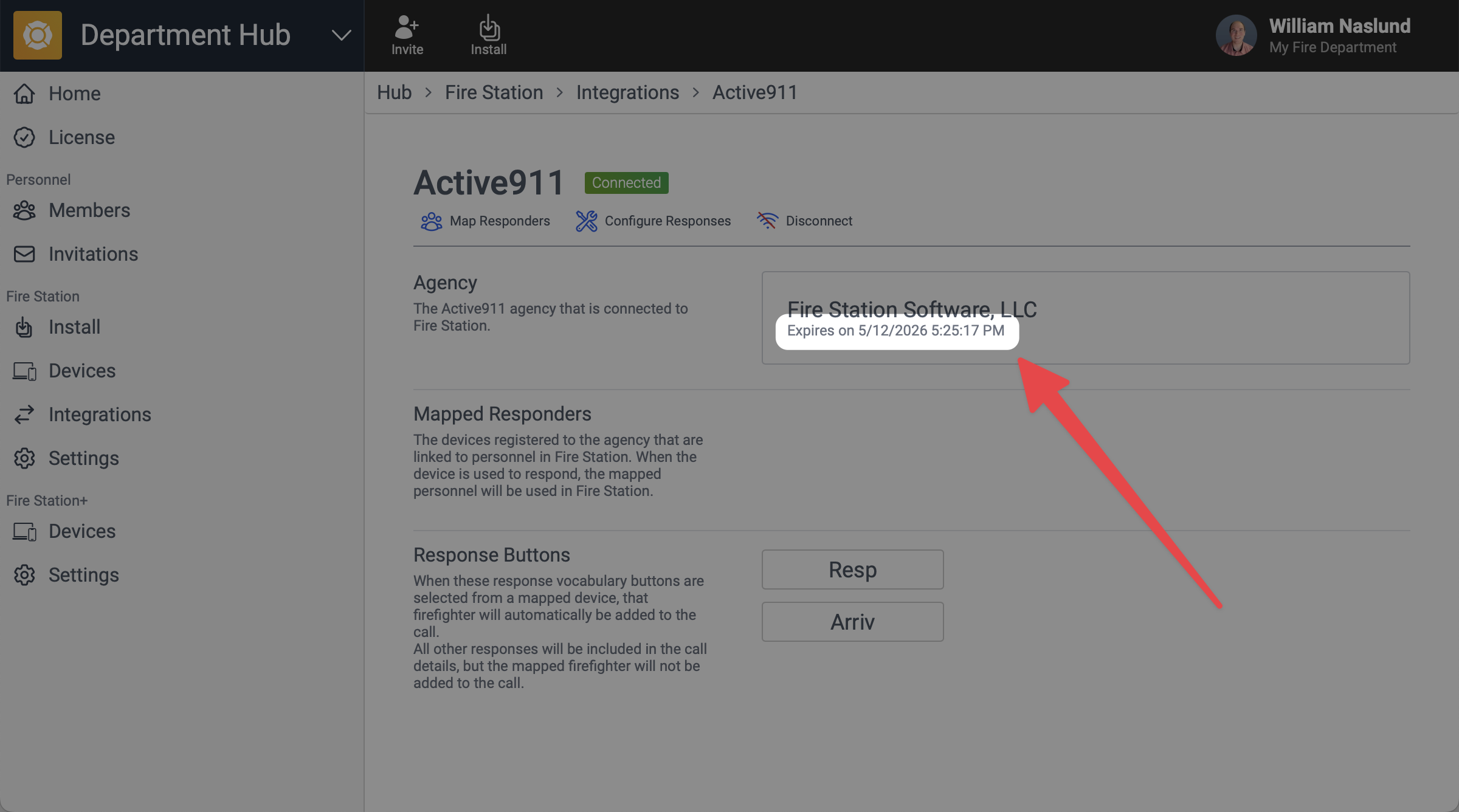This screenshot has width=1459, height=812.
Task: Click the Integrations breadcrumb link
Action: click(627, 92)
